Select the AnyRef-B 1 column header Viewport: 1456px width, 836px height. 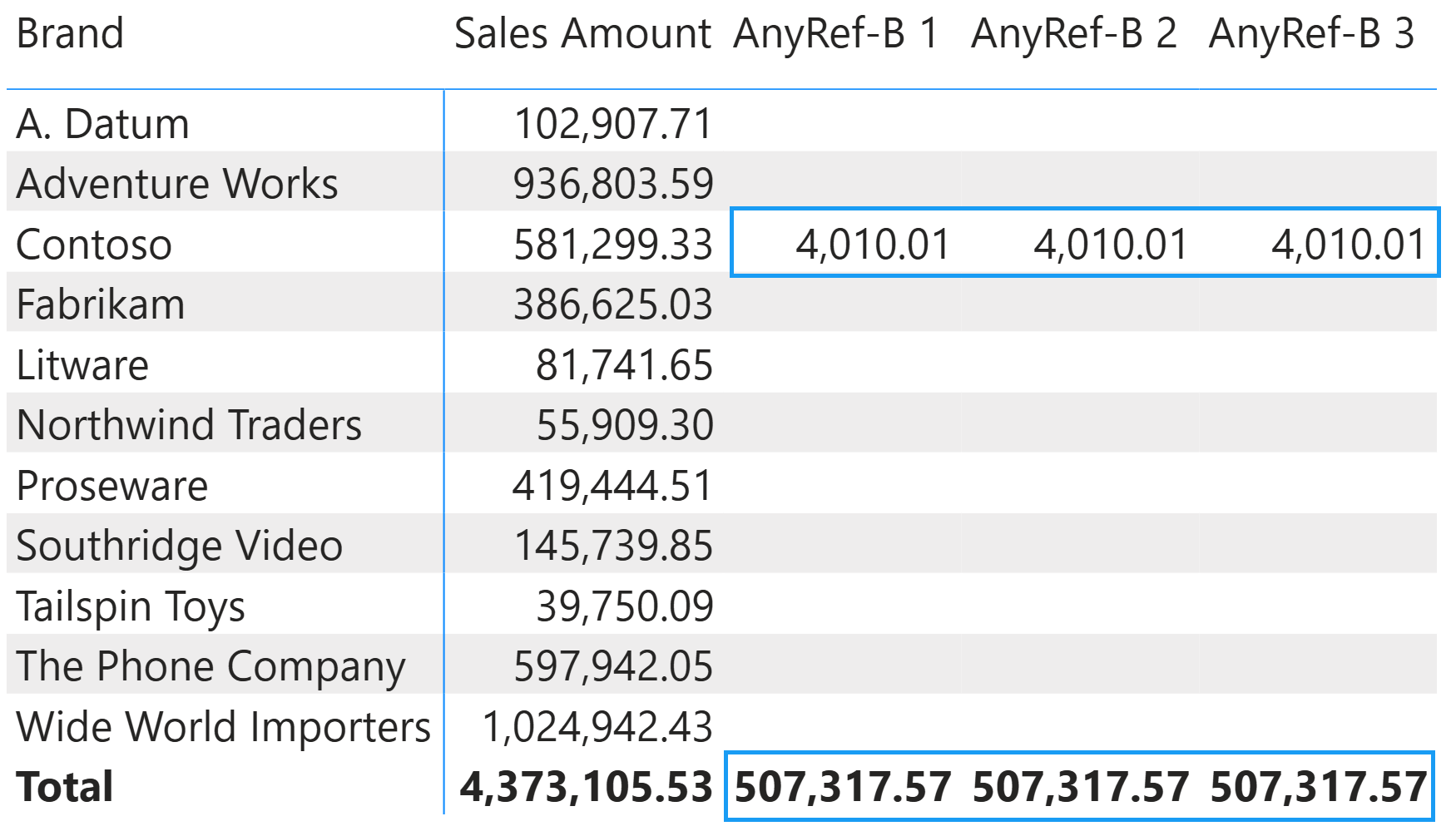(835, 35)
